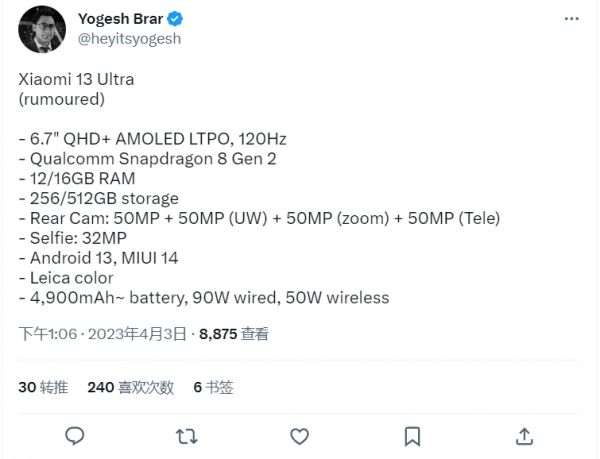Screen dimensions: 600x459
Task: Show the 240 喜欢次数 likes list
Action: [x=130, y=387]
